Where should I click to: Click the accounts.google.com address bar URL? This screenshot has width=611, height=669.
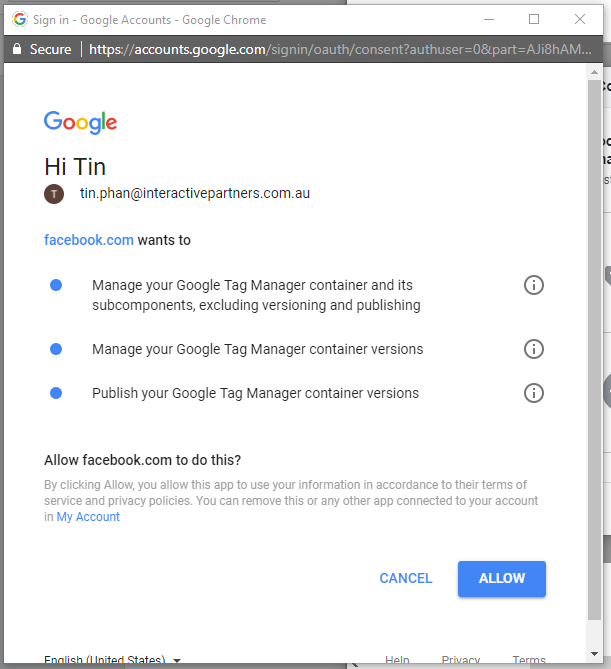point(340,49)
